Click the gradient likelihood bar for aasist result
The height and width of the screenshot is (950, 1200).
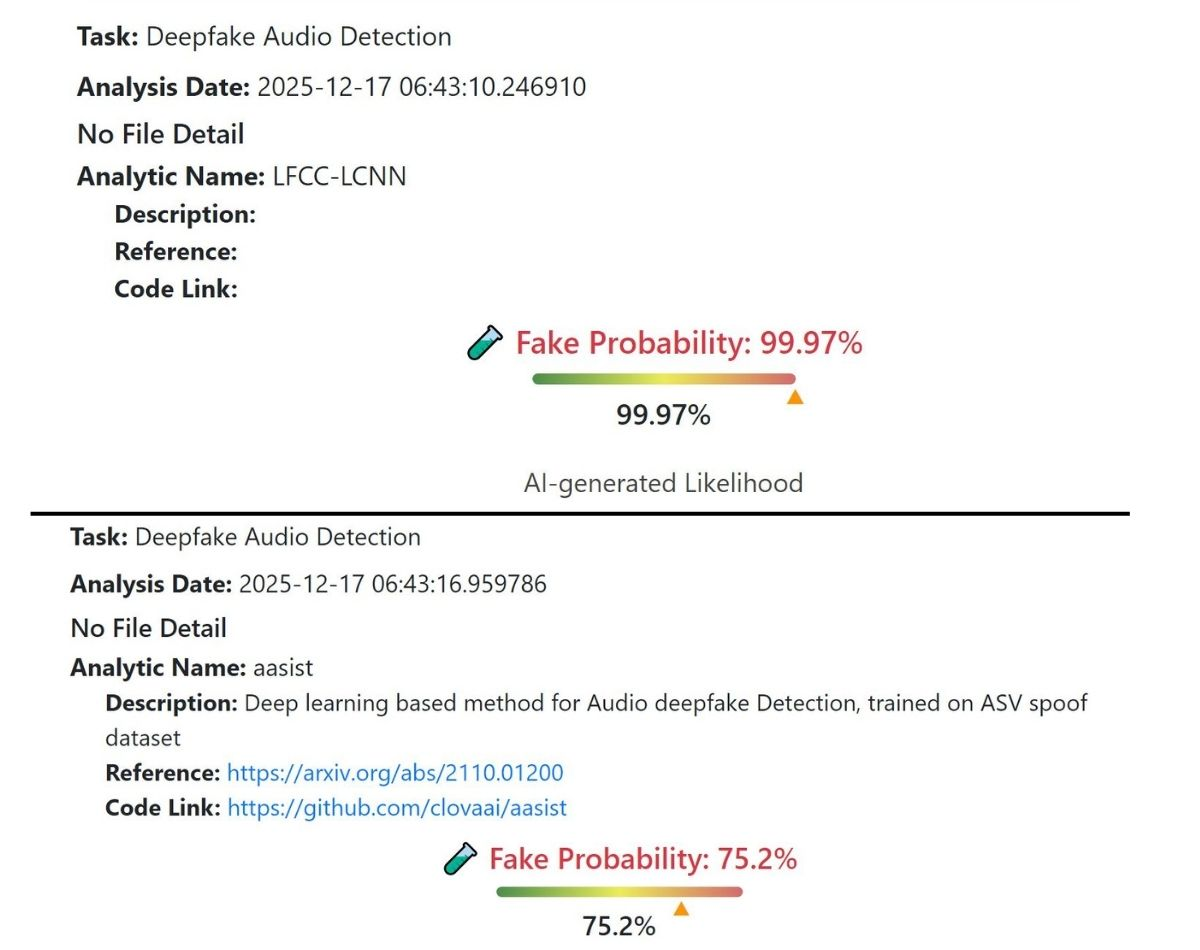(x=619, y=891)
